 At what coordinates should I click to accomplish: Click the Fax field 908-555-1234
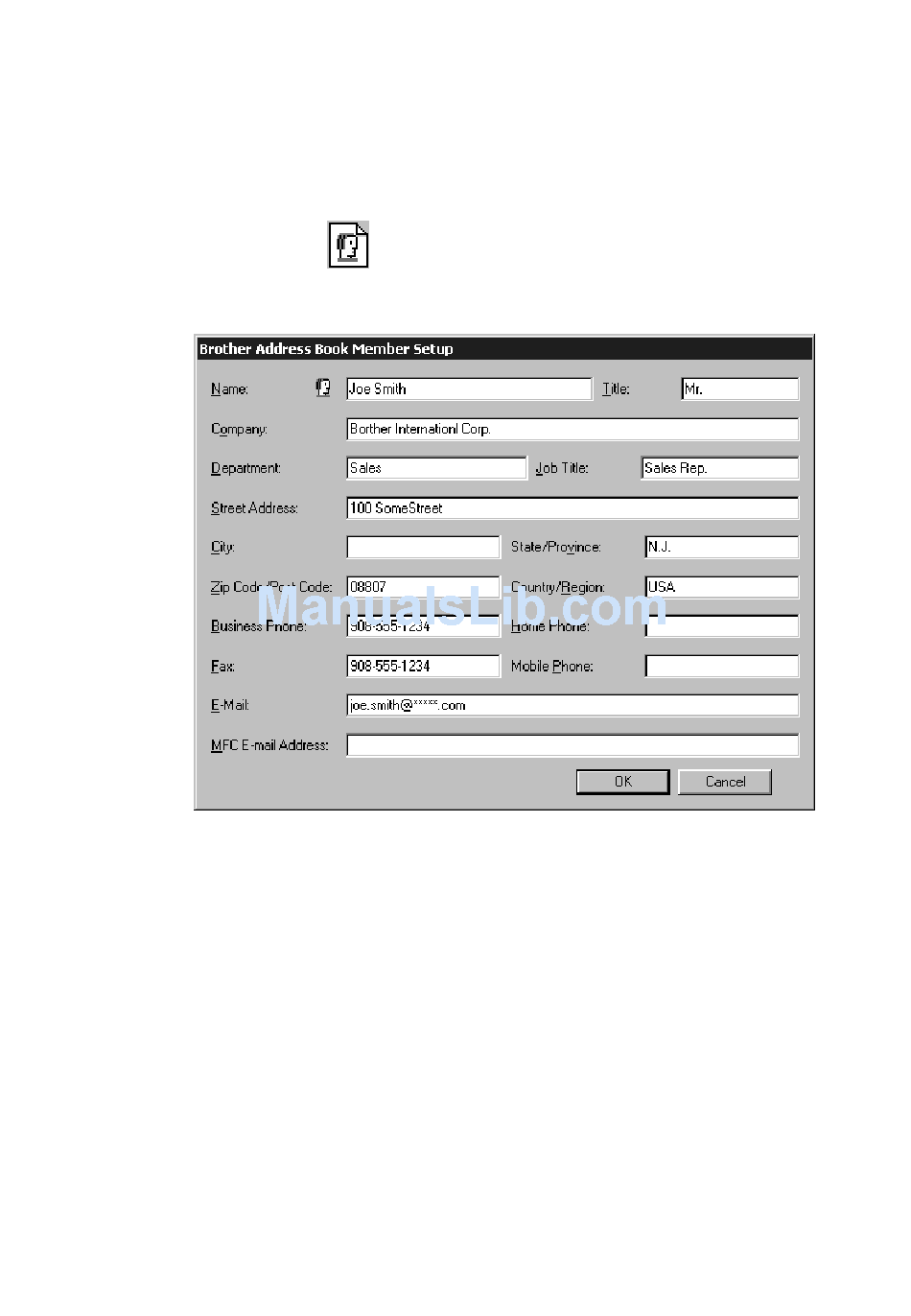(423, 666)
